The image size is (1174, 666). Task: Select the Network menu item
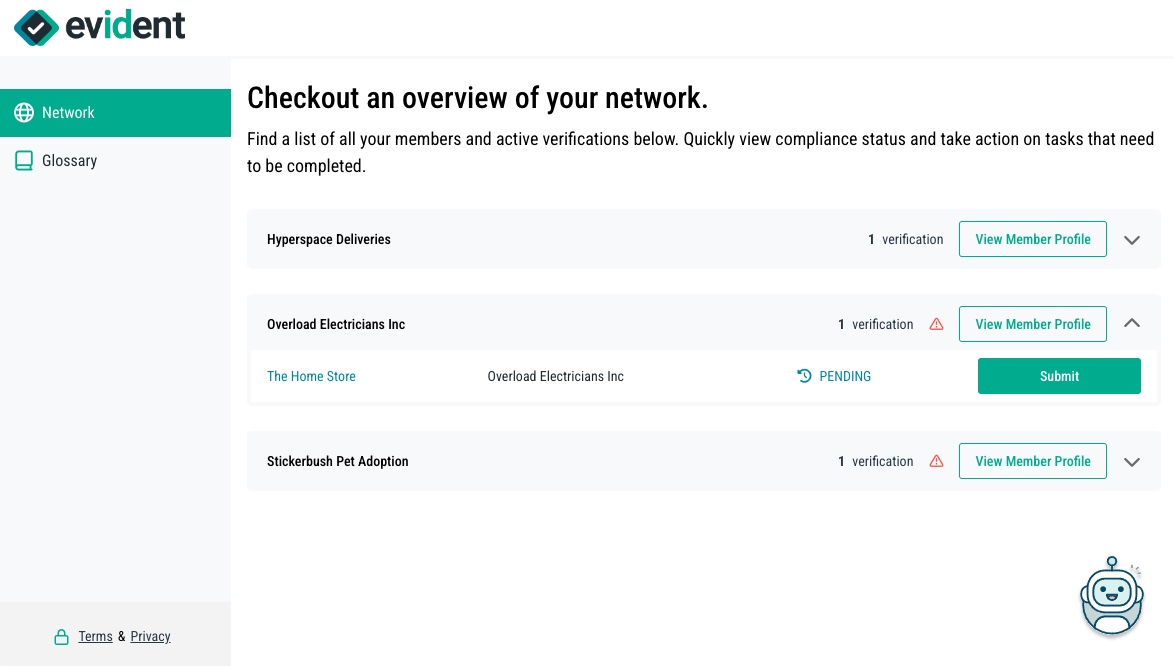(x=68, y=112)
